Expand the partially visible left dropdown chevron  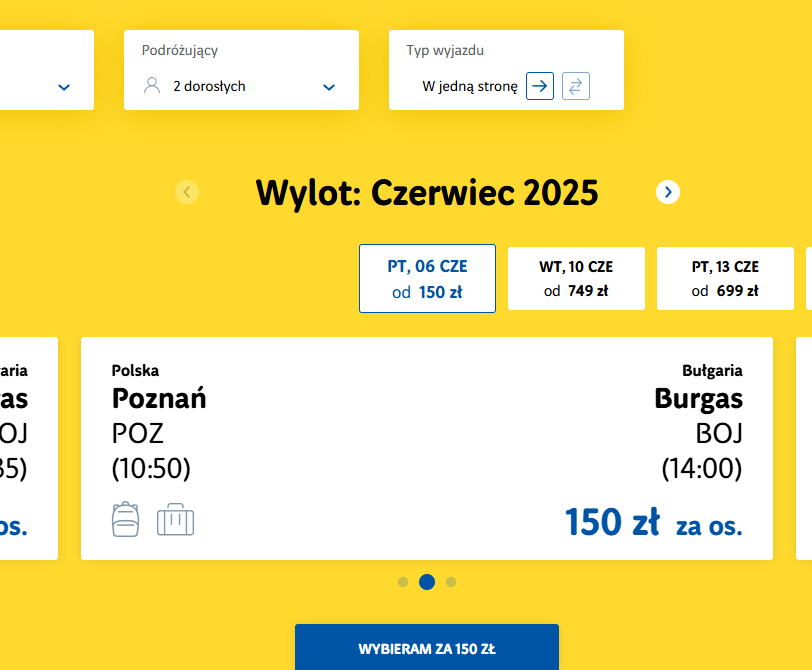tap(64, 87)
